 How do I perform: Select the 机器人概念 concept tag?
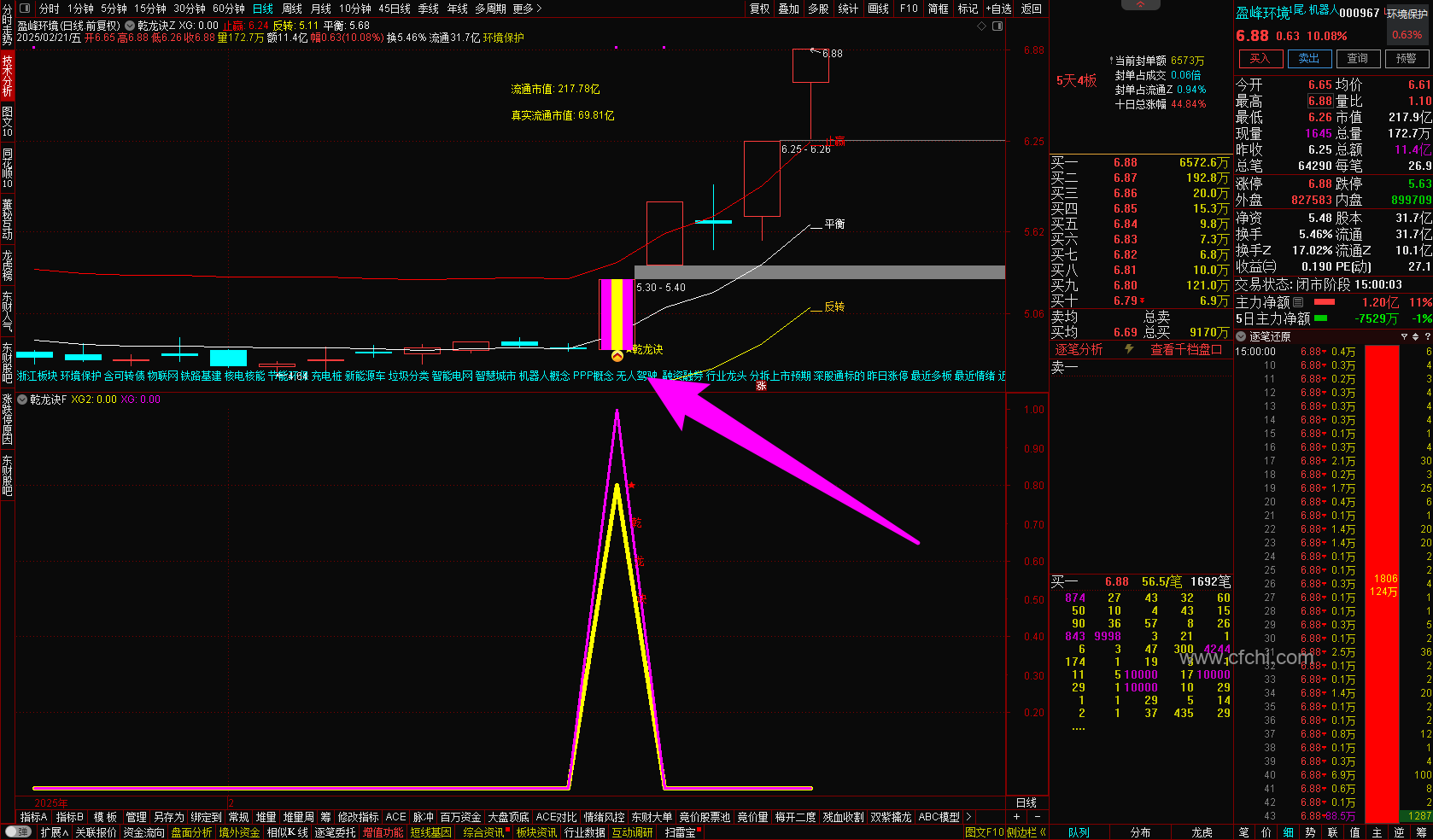coord(544,376)
